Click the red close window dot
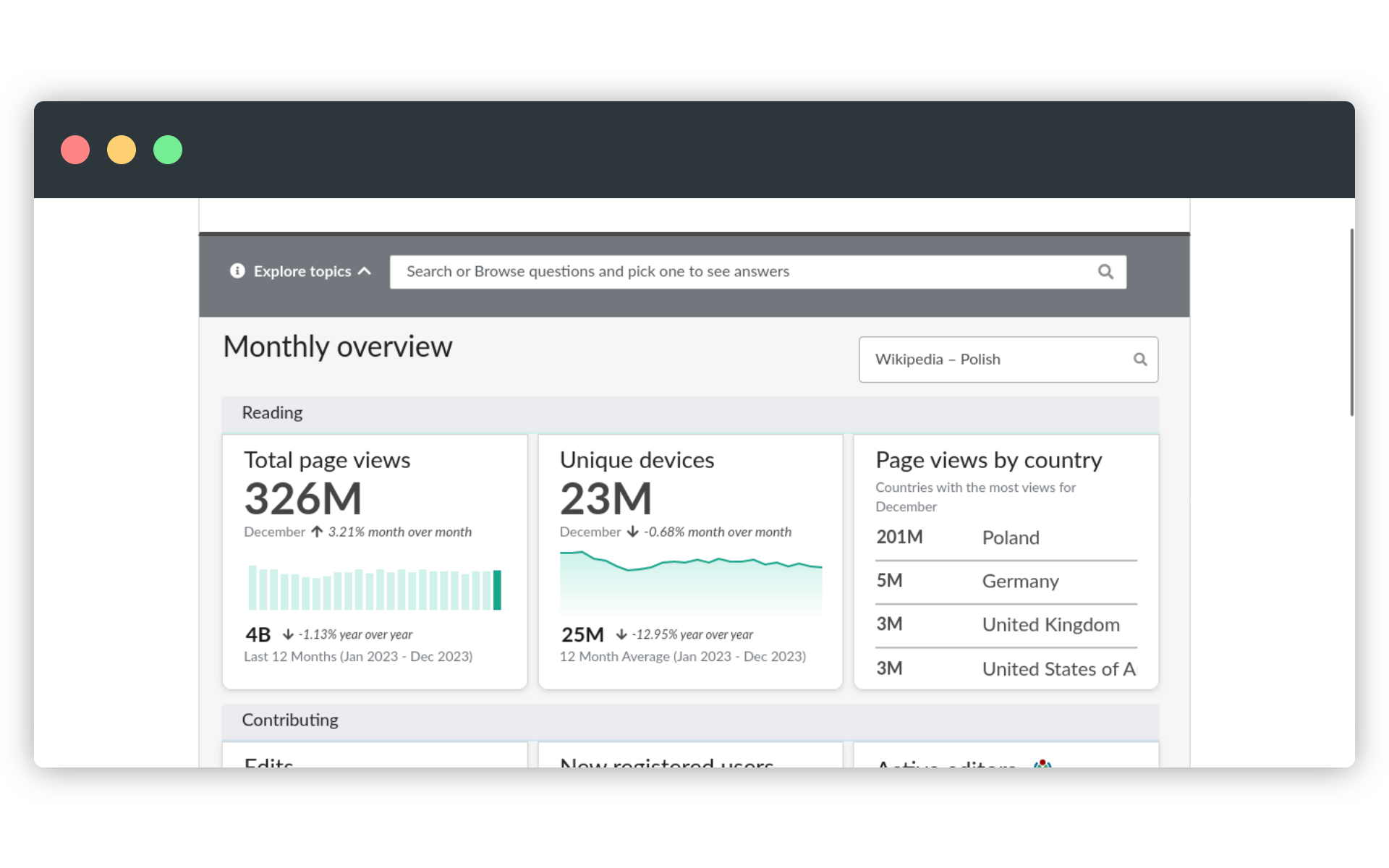Image resolution: width=1389 pixels, height=868 pixels. 75,150
